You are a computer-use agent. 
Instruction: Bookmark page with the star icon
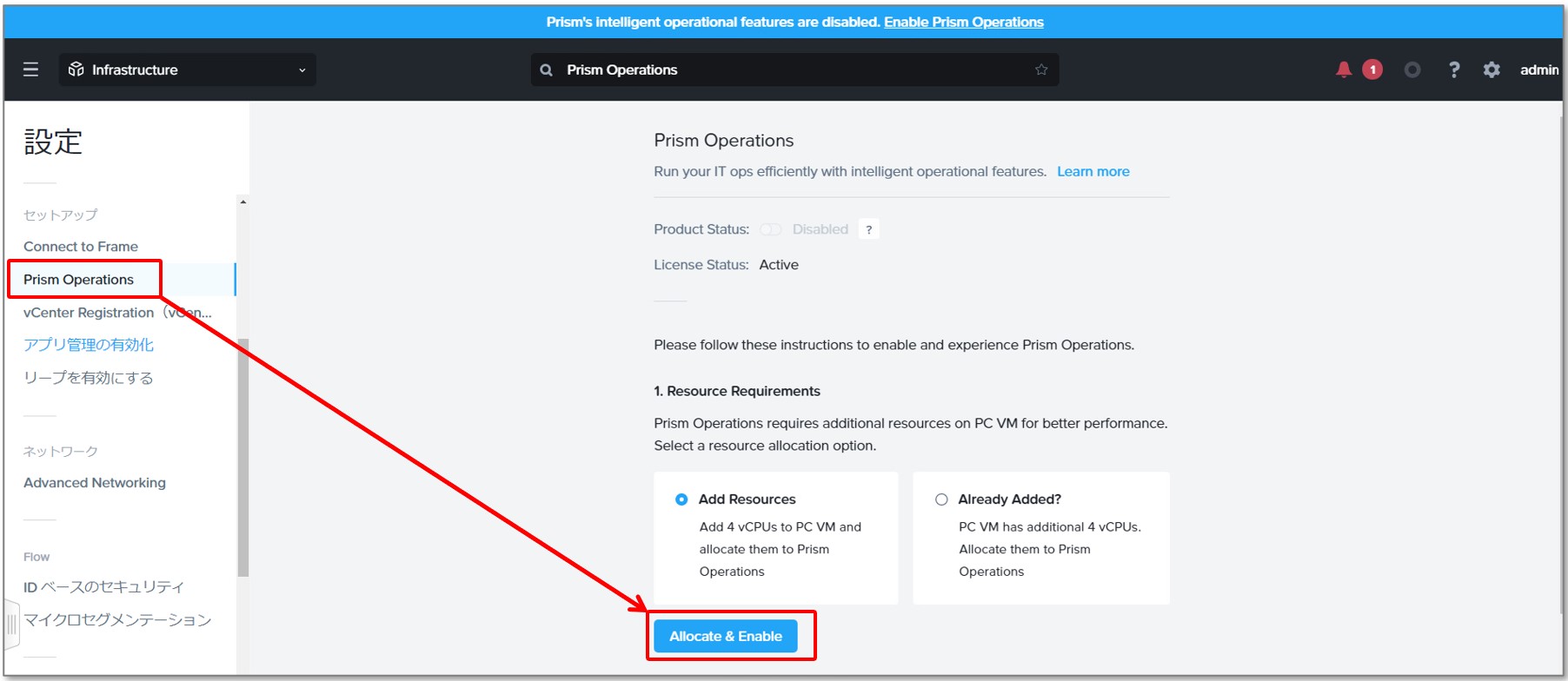click(x=1041, y=69)
